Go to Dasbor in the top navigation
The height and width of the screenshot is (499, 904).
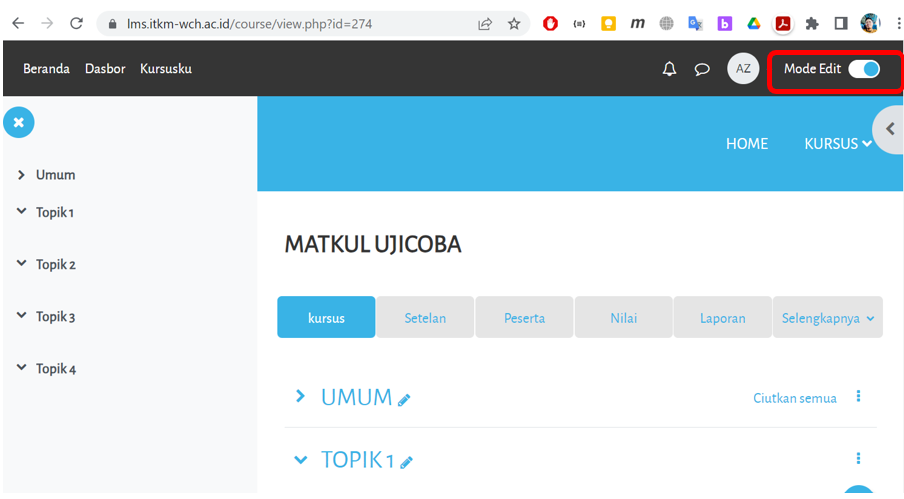105,69
